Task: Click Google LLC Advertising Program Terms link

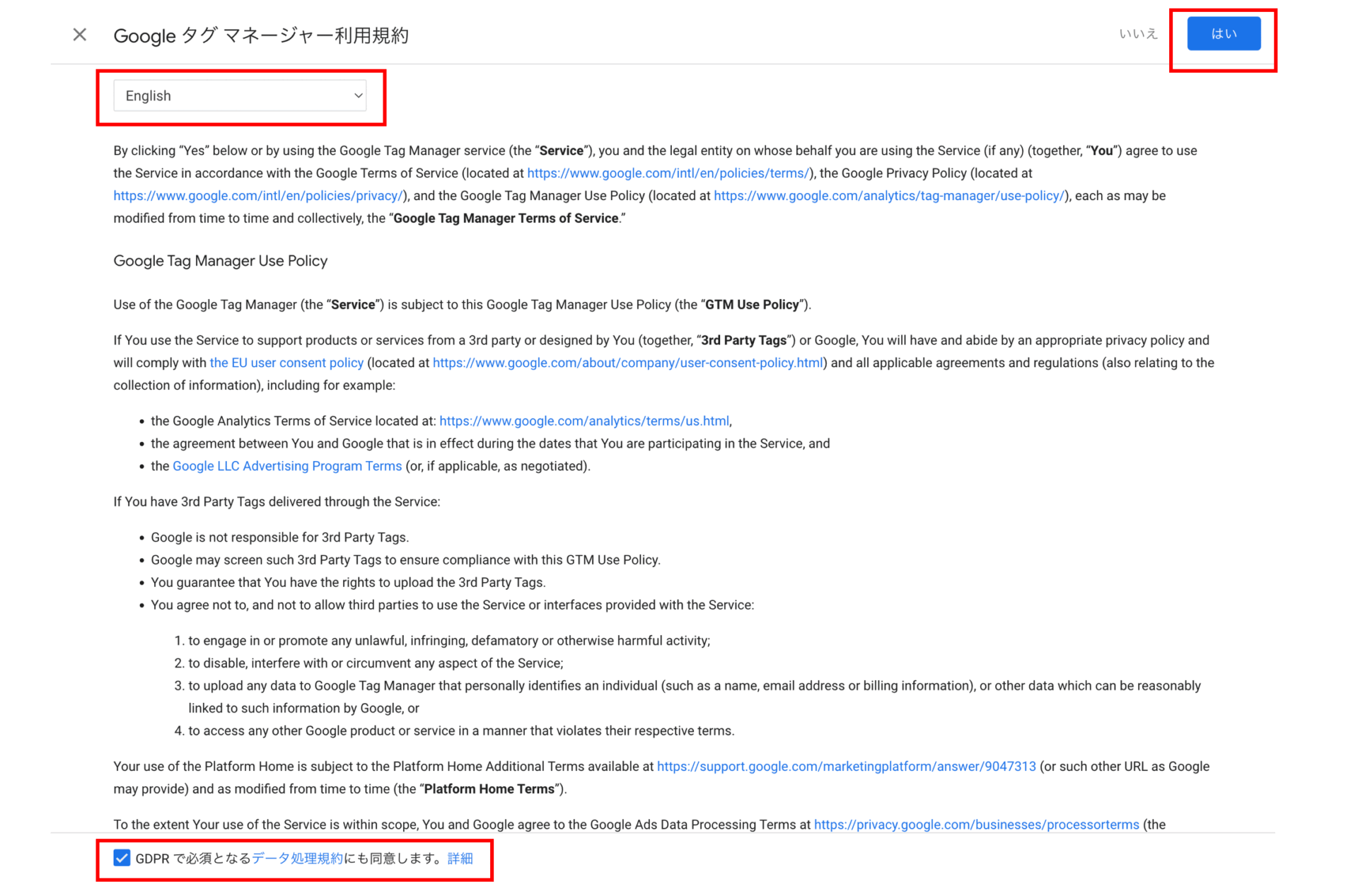Action: click(x=287, y=466)
